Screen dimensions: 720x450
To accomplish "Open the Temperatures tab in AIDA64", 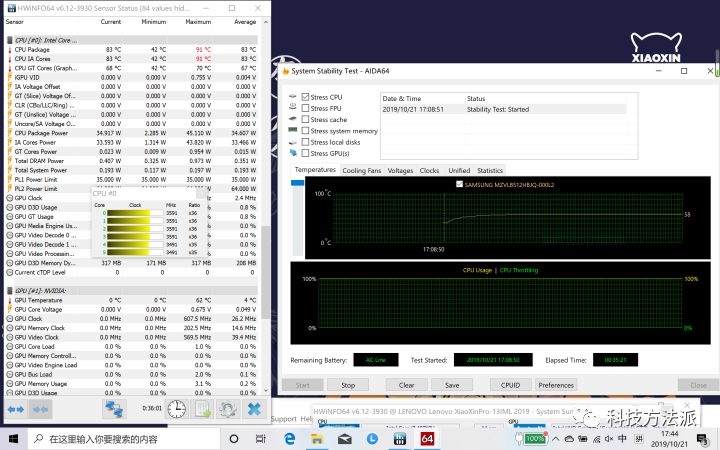I will click(x=315, y=170).
